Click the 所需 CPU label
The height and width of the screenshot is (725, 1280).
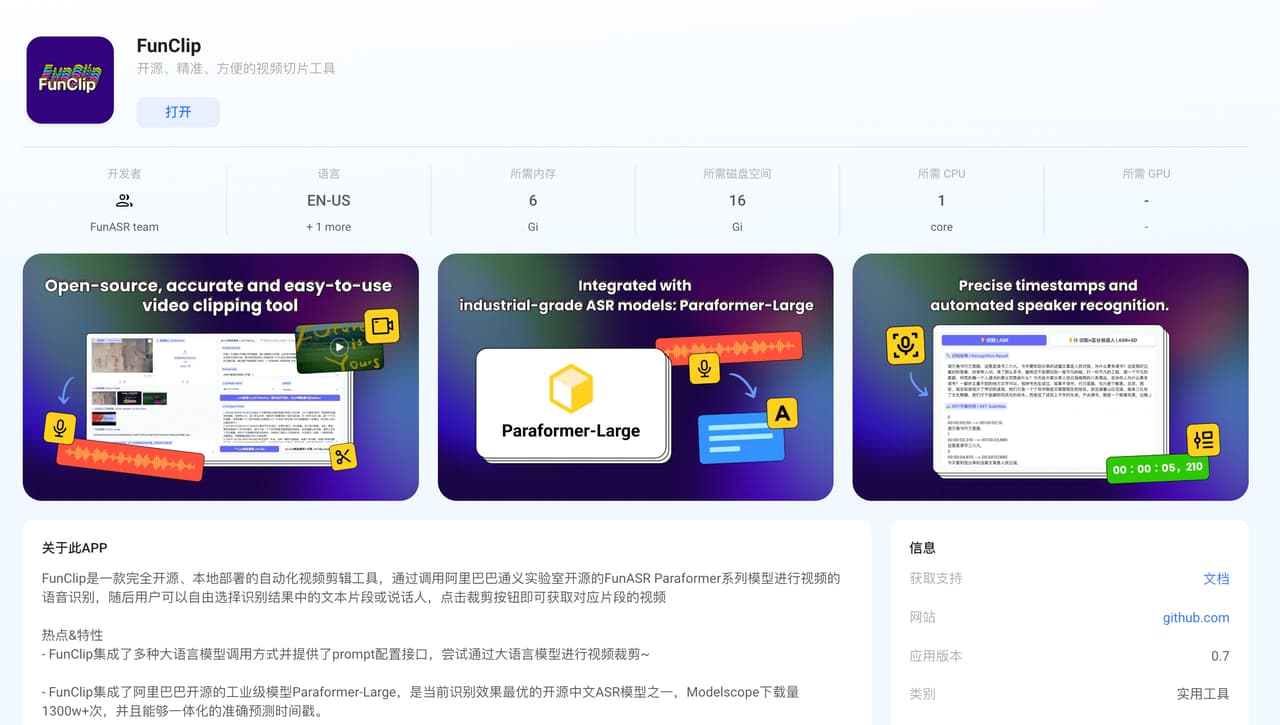point(941,174)
